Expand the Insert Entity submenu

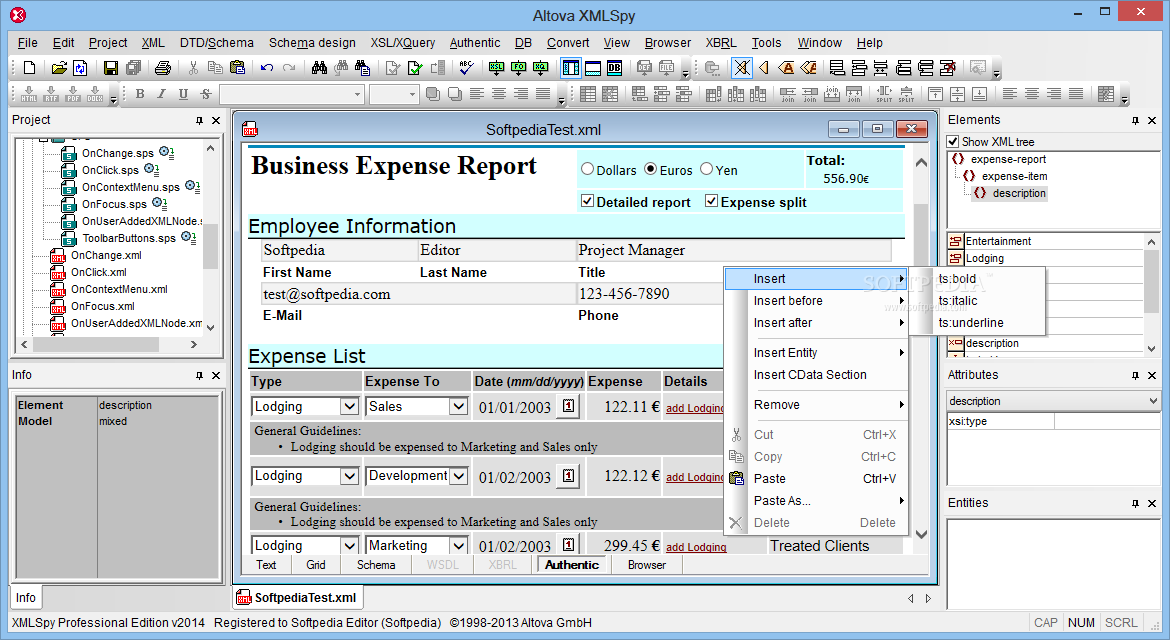click(816, 353)
